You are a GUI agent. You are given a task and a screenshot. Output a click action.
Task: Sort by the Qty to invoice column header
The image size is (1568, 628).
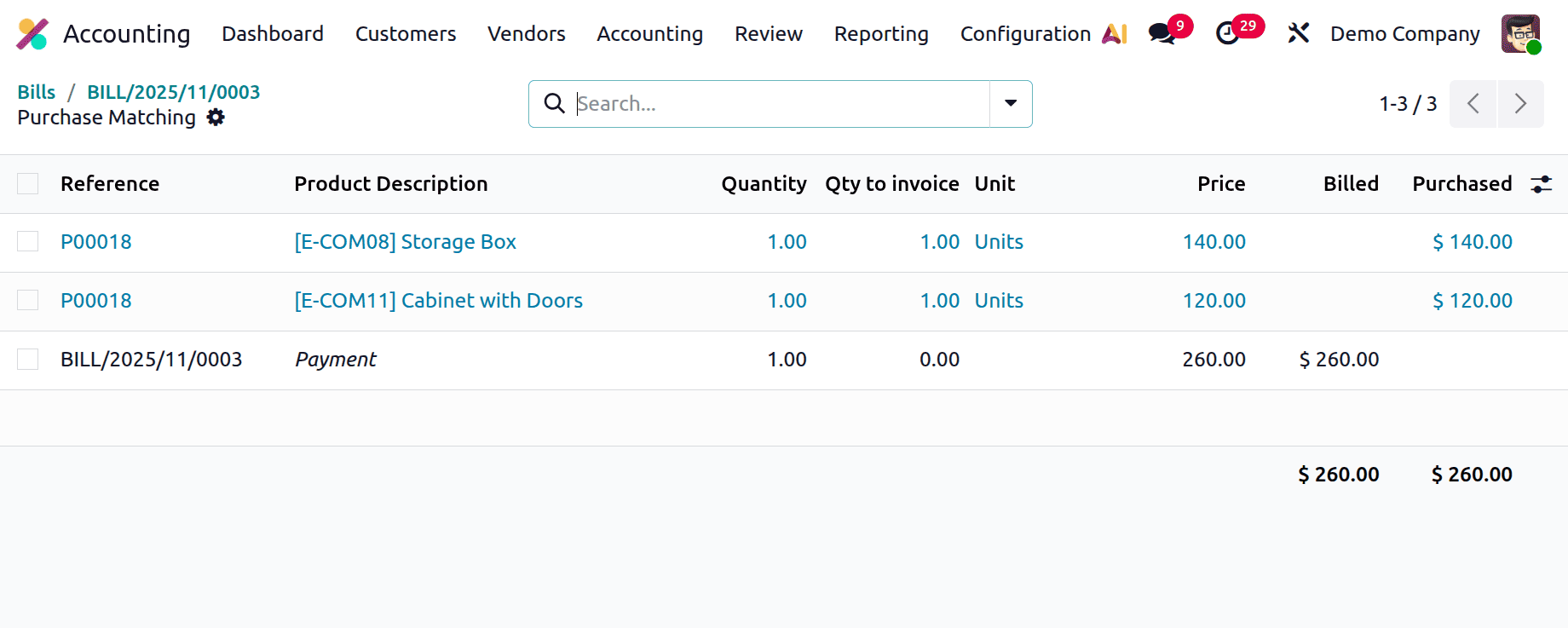click(892, 184)
